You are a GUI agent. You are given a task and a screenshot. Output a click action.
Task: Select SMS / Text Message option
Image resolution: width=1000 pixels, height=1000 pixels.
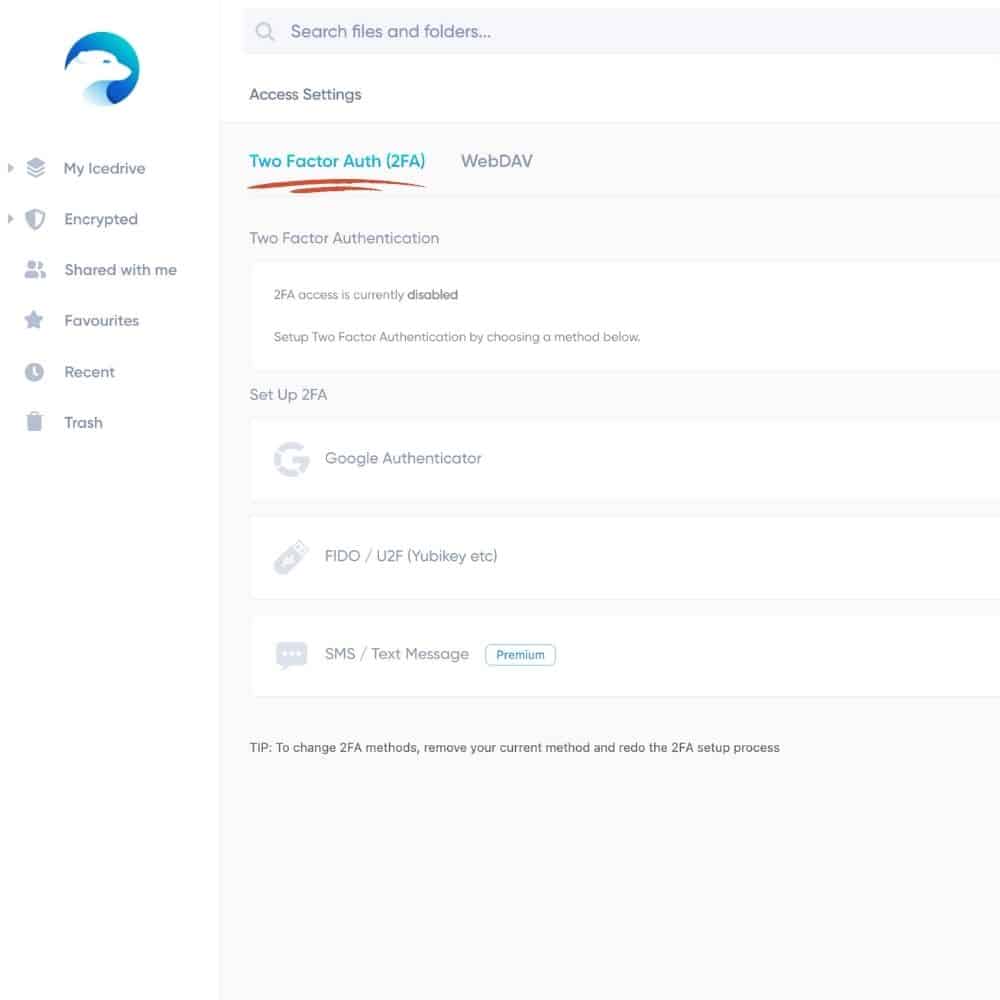(x=625, y=655)
